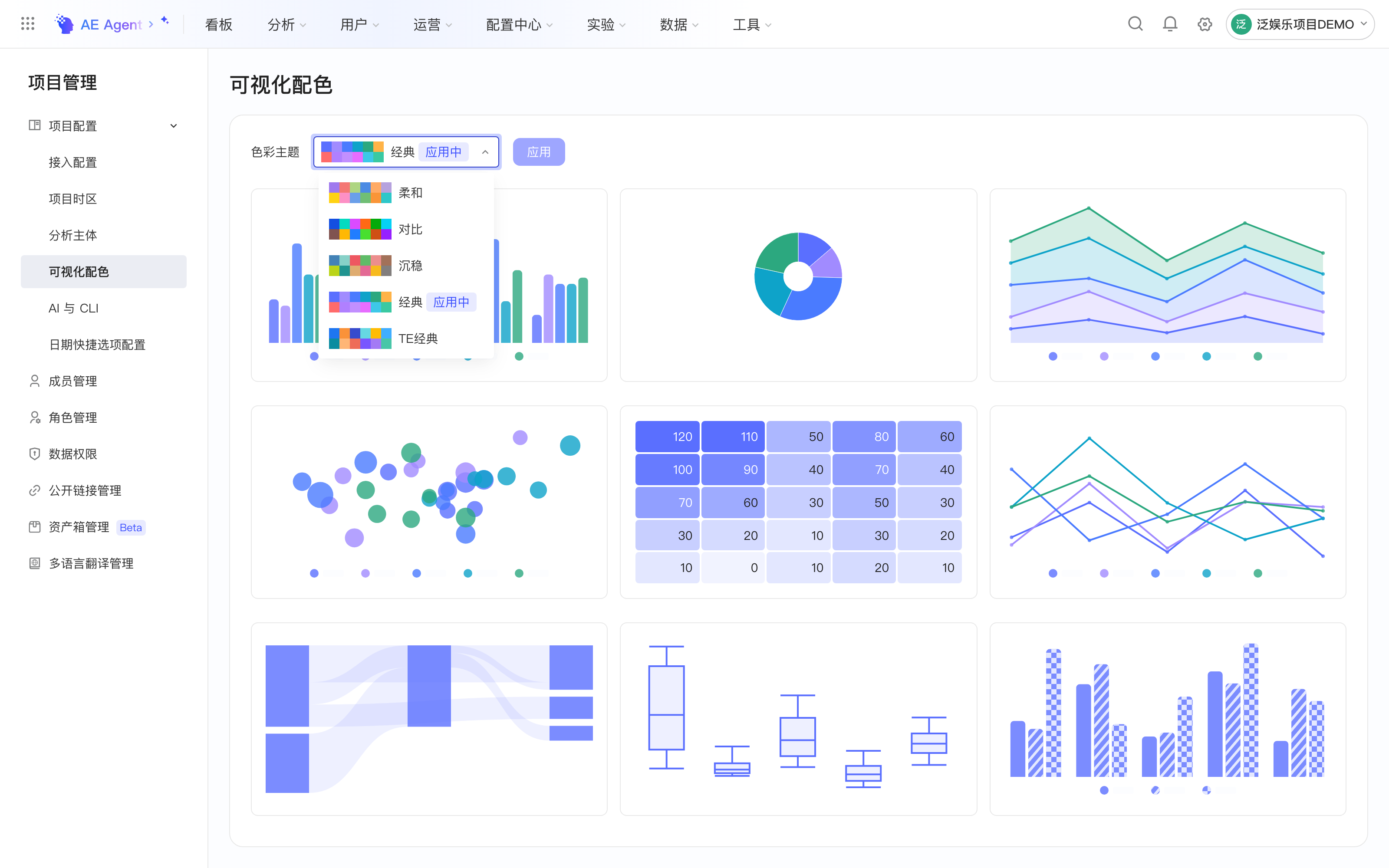Open notifications bell icon
This screenshot has width=1389, height=868.
point(1170,24)
